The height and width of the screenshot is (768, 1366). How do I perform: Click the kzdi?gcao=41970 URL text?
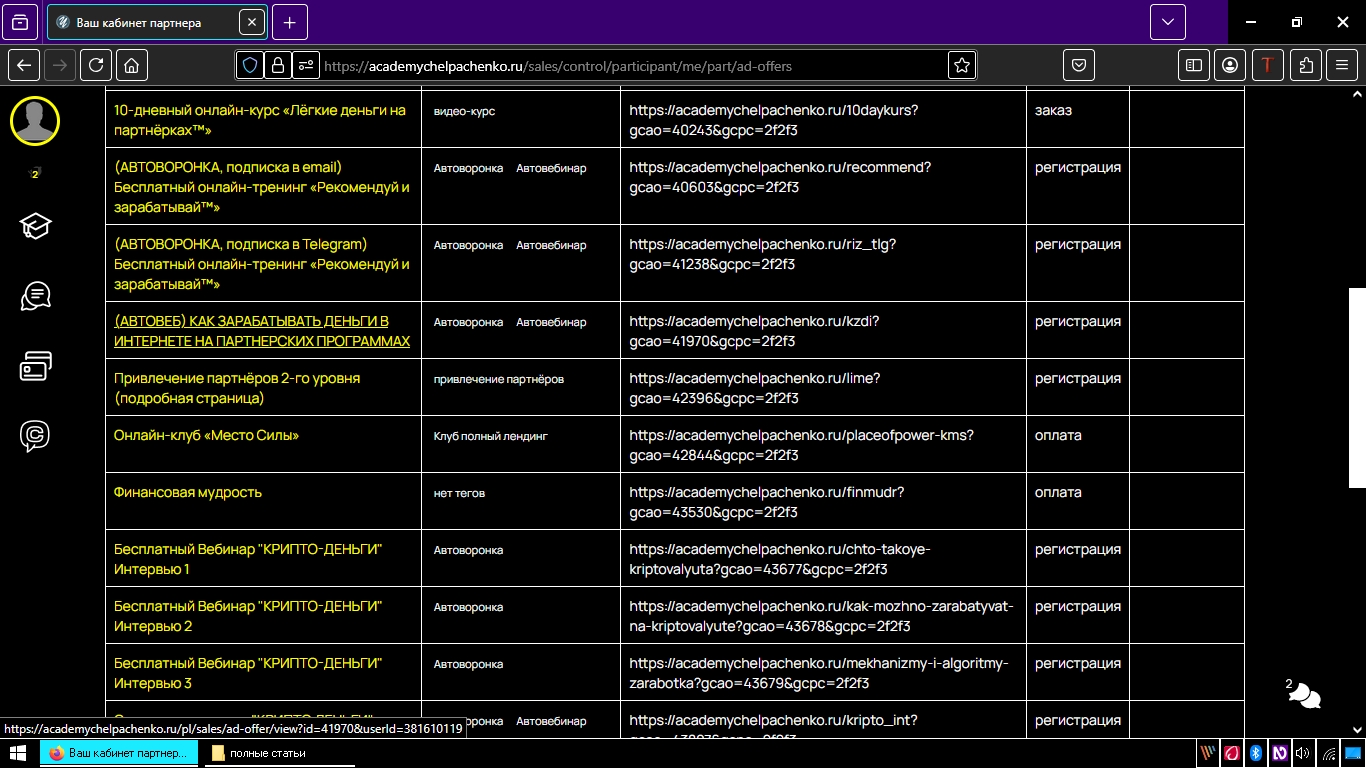click(754, 331)
